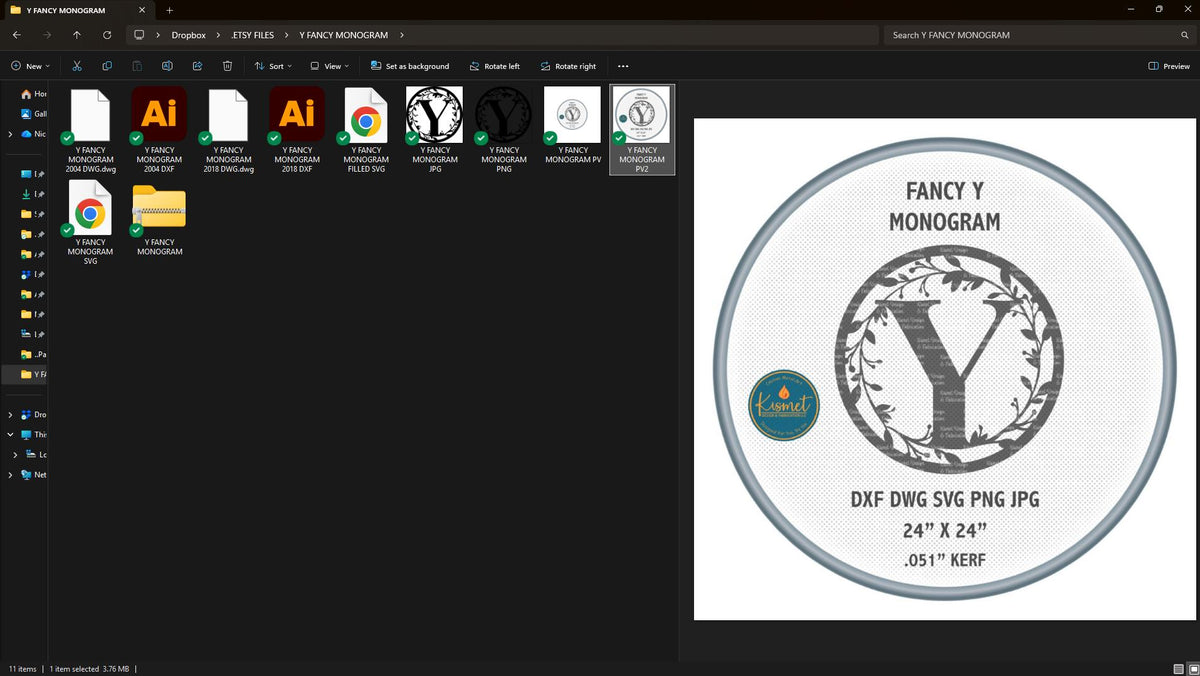Select Y FANCY MONOGRAM 2004 DWG.dwg file

(x=90, y=130)
